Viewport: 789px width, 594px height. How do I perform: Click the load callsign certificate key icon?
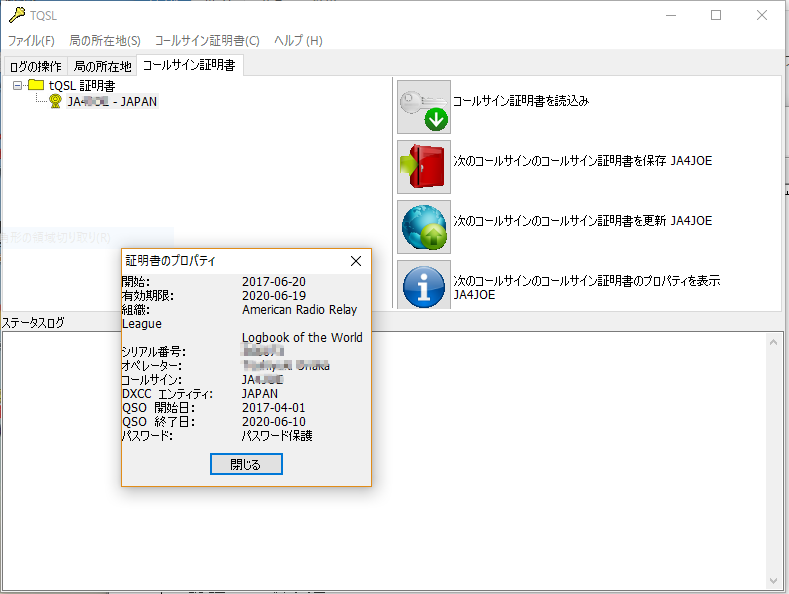click(x=424, y=107)
